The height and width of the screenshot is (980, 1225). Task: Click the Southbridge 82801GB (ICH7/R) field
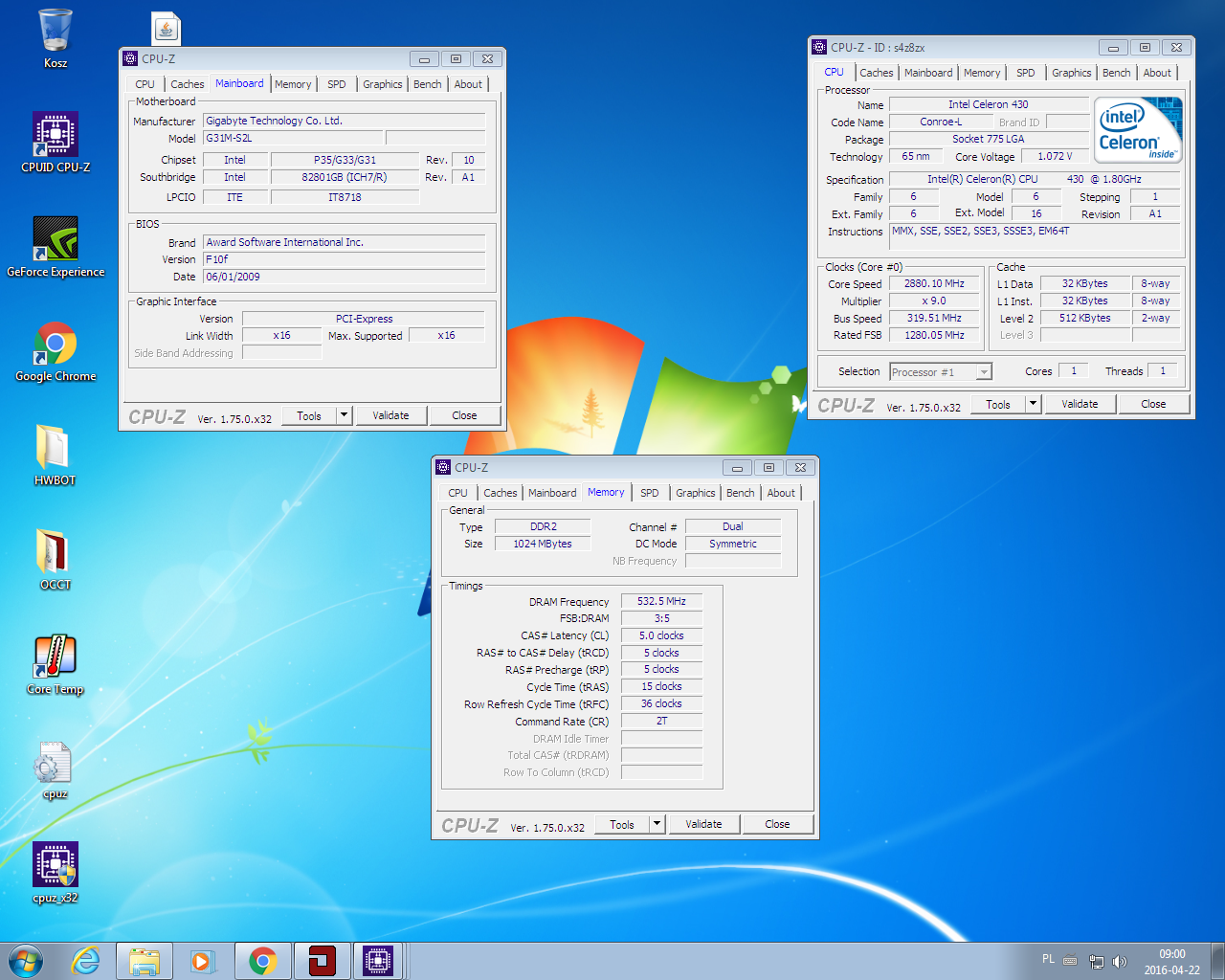[345, 177]
